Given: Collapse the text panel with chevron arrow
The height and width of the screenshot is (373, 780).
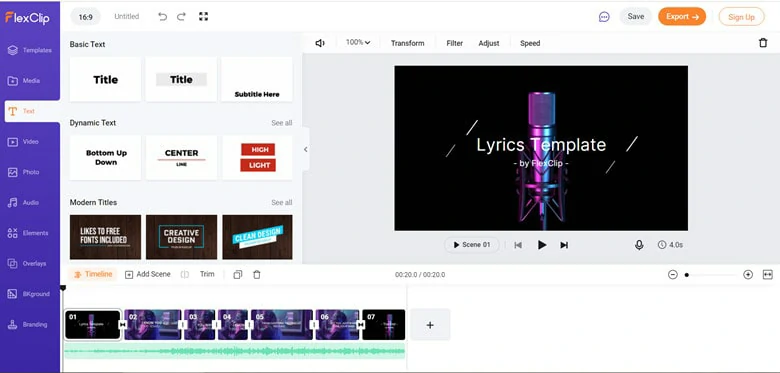Looking at the screenshot, I should click(x=305, y=149).
